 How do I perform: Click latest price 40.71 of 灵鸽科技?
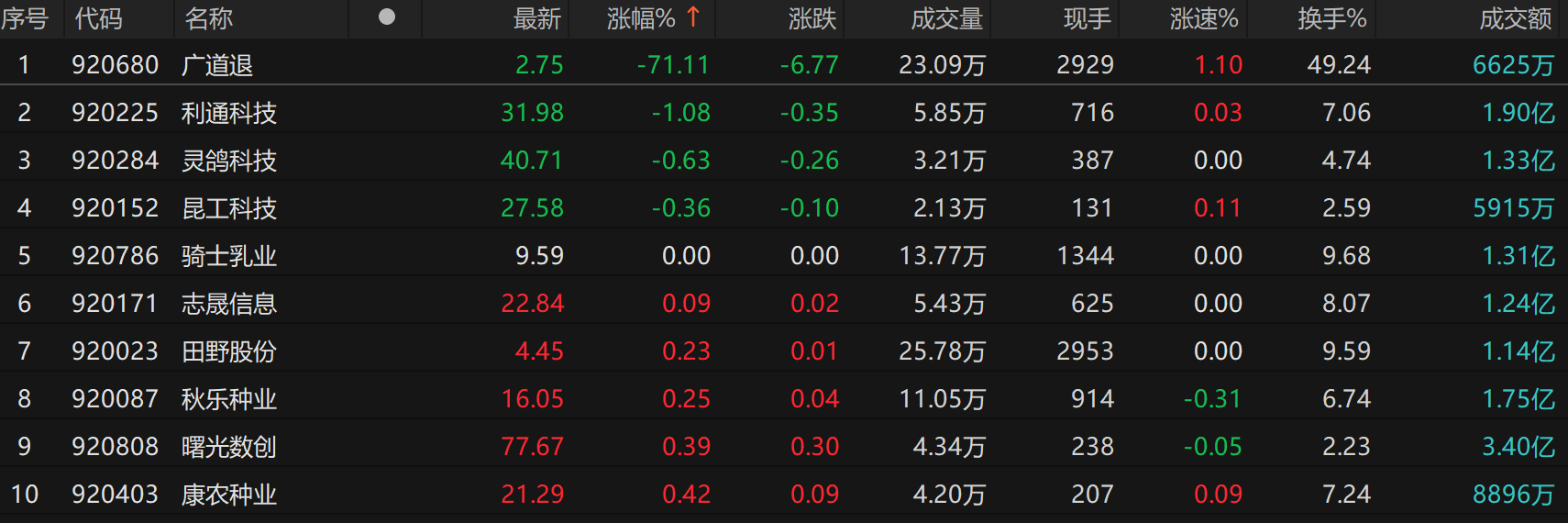[532, 161]
